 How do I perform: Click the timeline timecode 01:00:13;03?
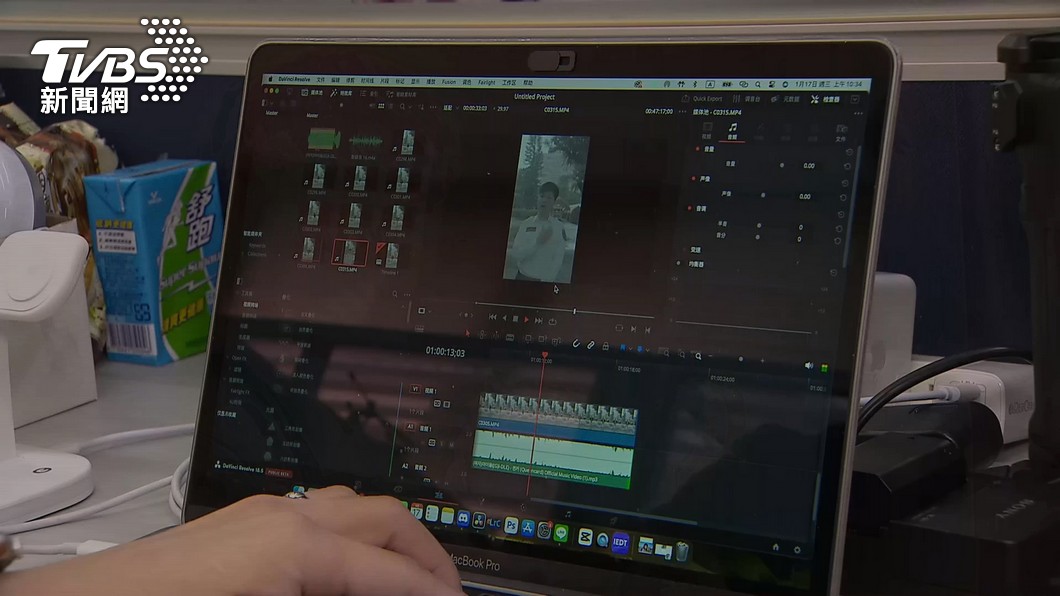445,352
